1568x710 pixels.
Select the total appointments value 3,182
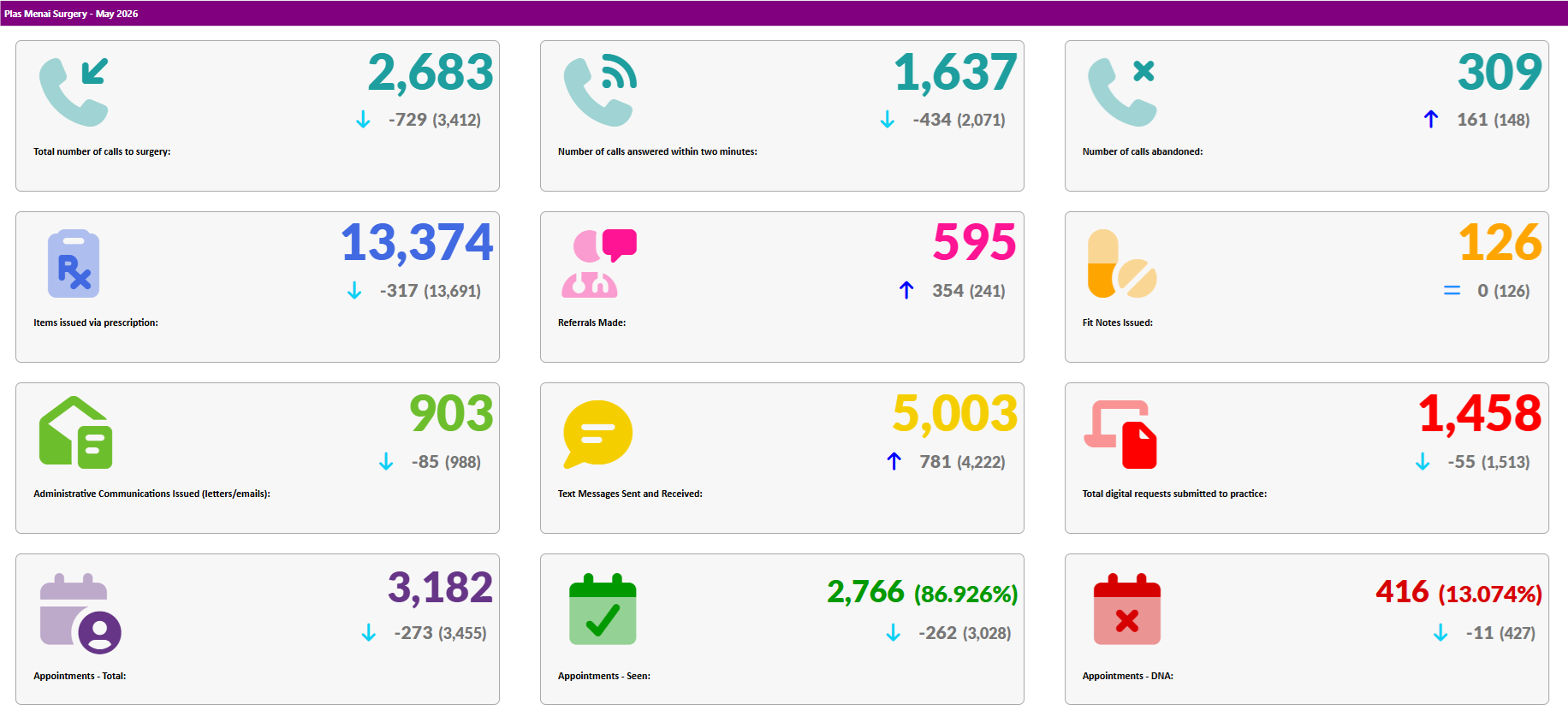(x=440, y=589)
